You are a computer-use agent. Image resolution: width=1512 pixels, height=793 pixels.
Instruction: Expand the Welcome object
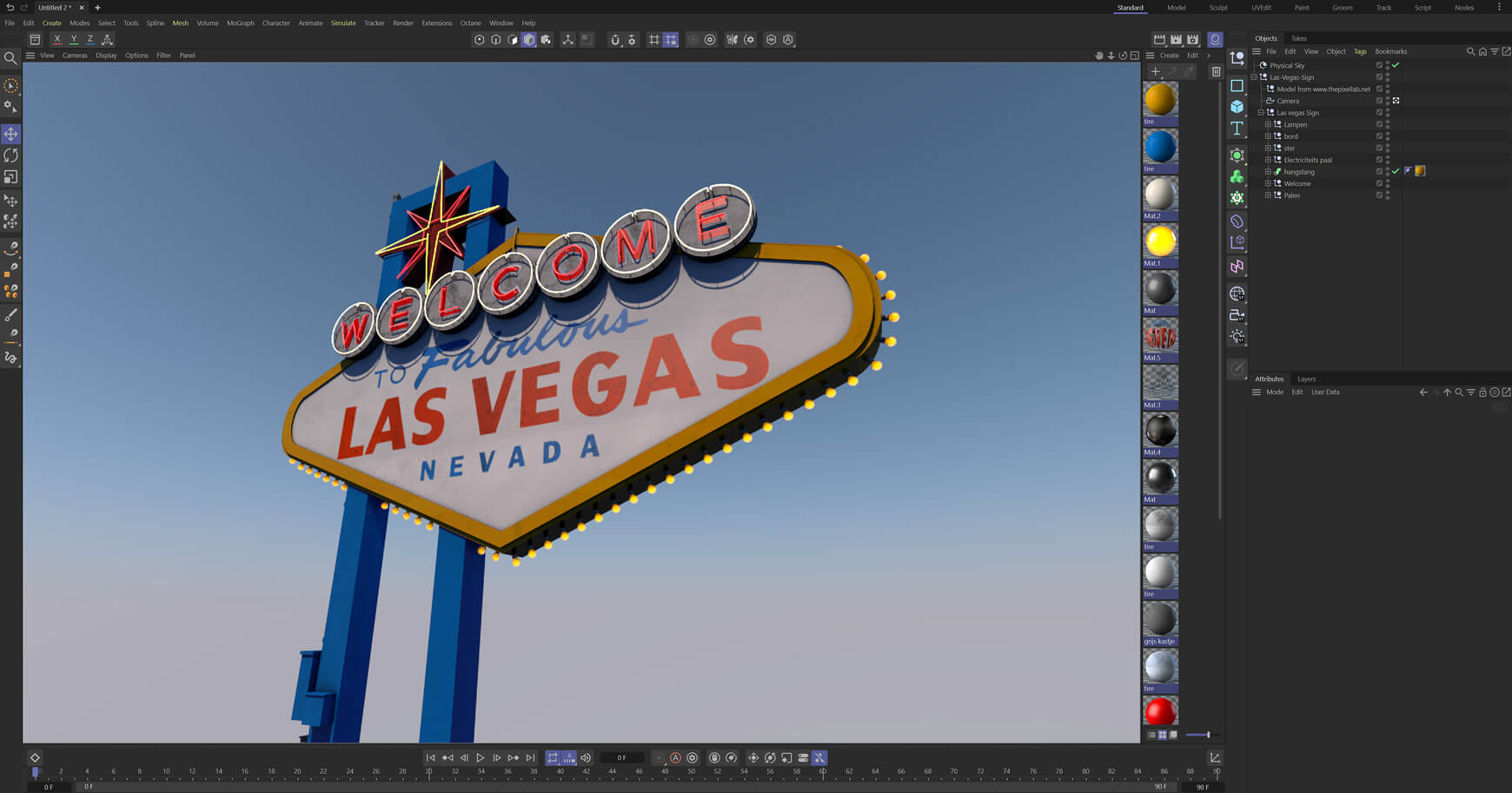(1268, 183)
